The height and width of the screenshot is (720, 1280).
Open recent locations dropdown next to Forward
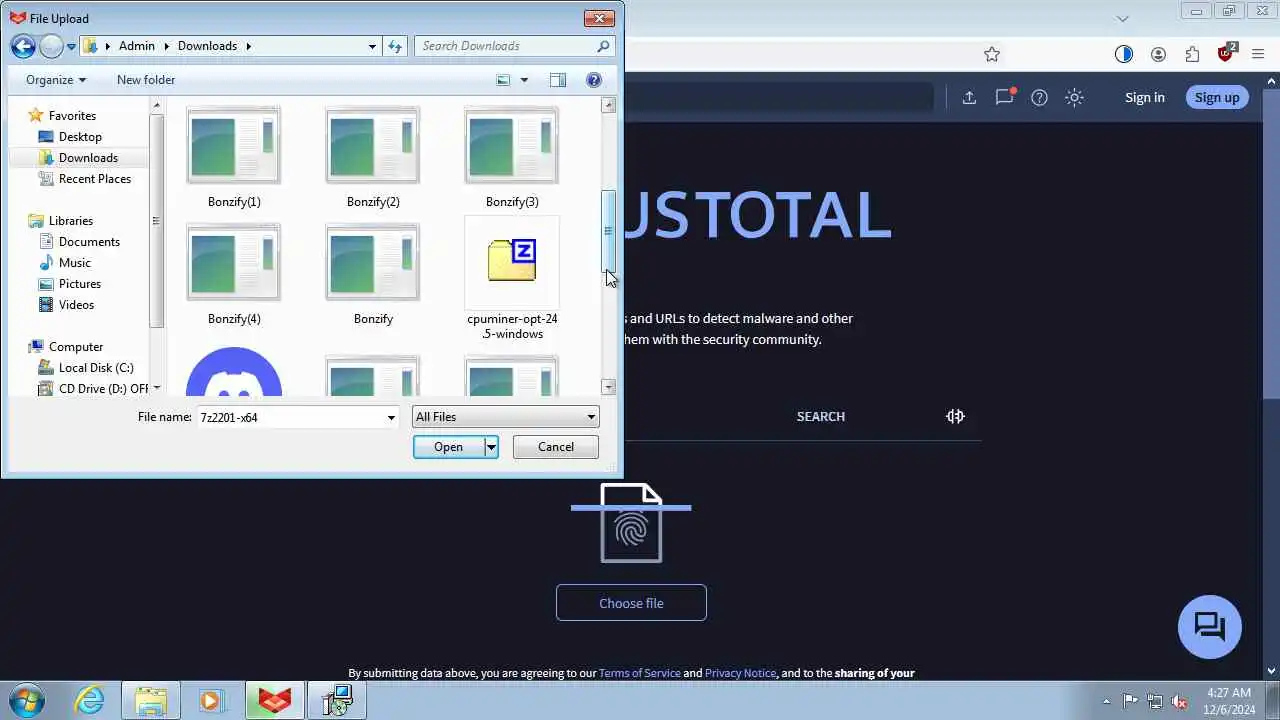[71, 47]
